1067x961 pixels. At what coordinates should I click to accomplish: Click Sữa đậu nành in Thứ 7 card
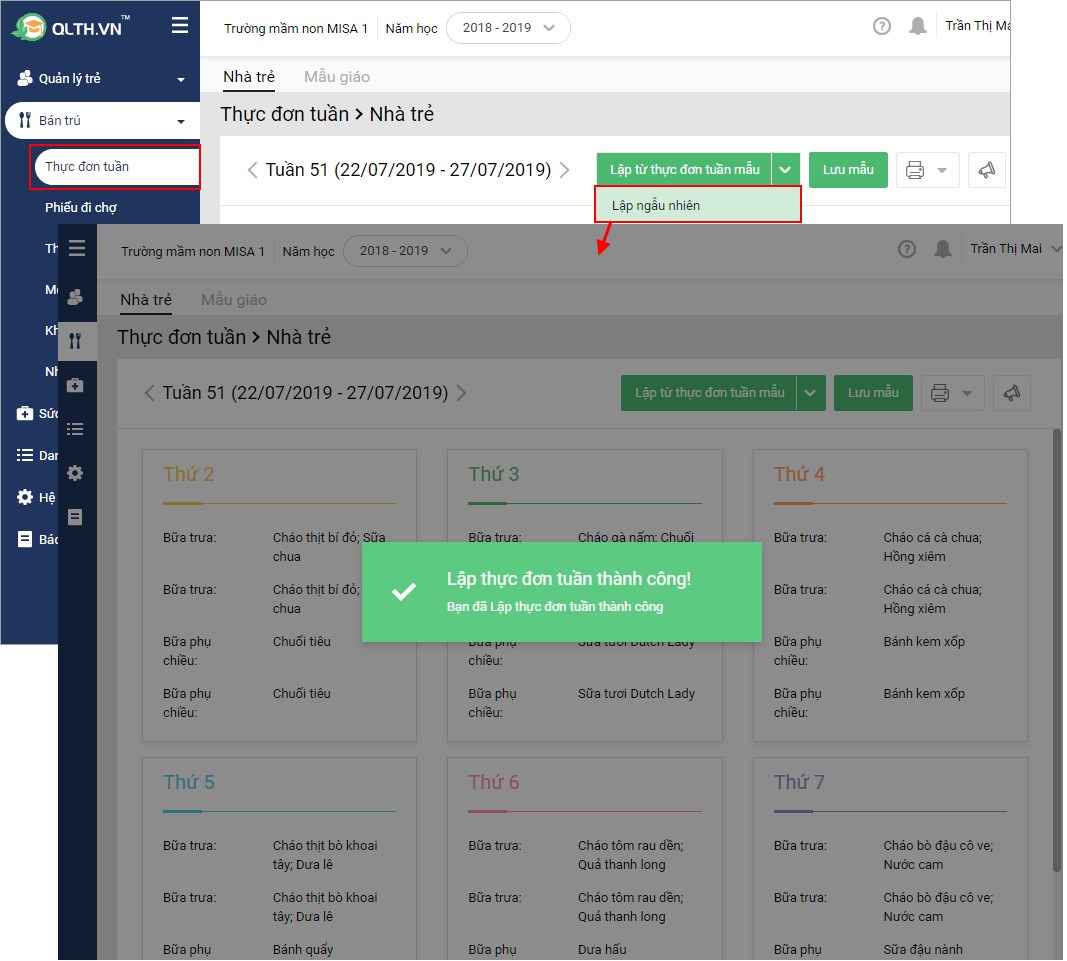(x=923, y=949)
